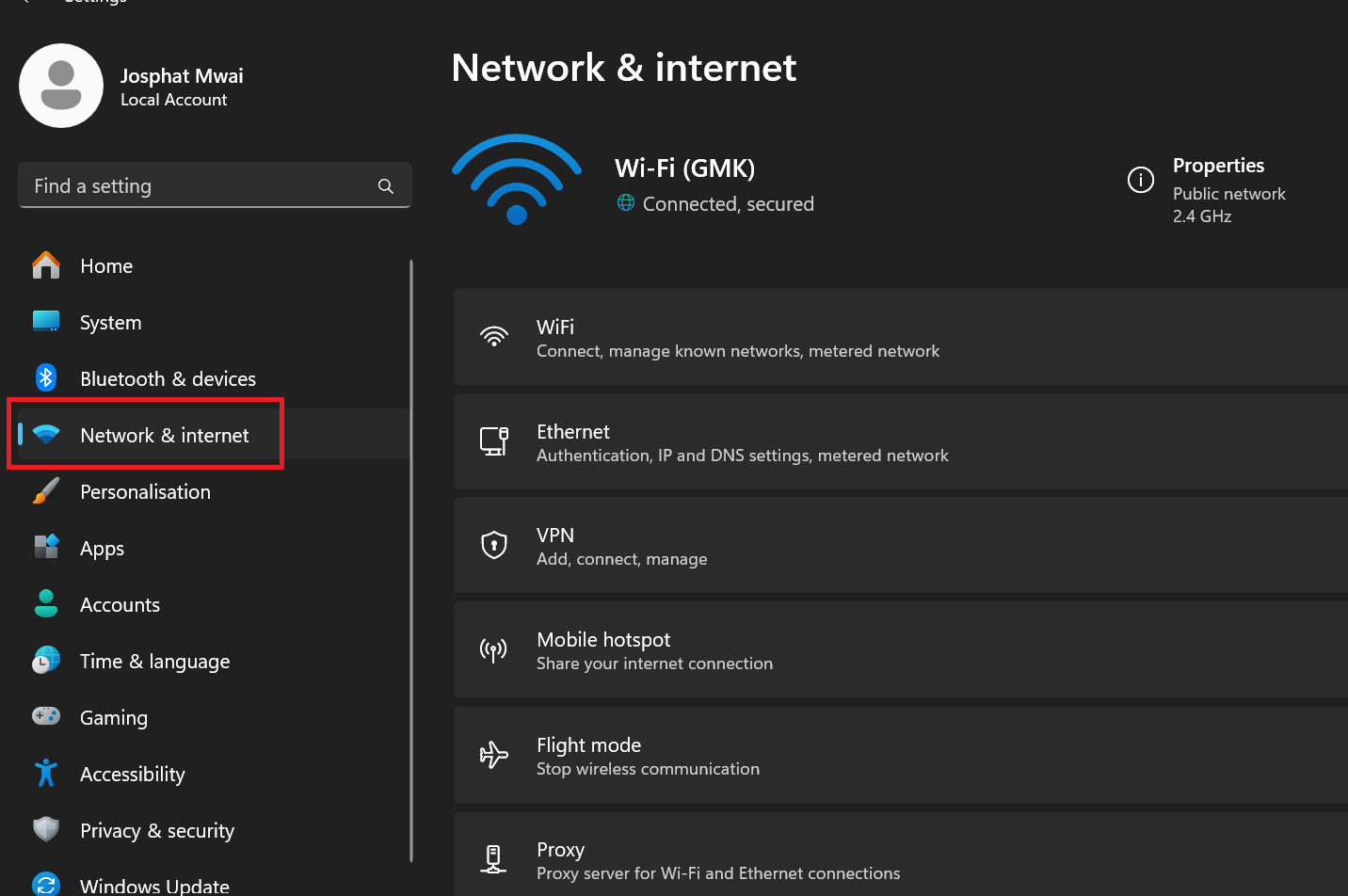Click the "Connected, secured" status text

tap(728, 204)
